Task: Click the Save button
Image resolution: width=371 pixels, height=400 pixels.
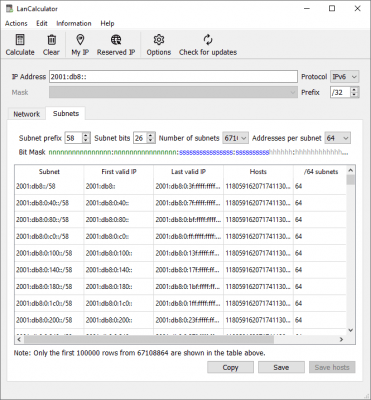Action: point(281,367)
